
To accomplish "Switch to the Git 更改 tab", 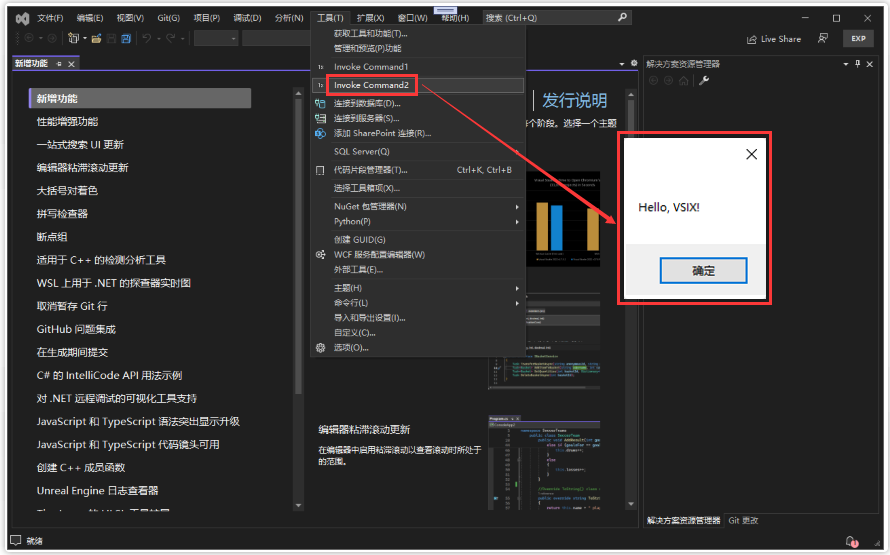I will point(743,520).
